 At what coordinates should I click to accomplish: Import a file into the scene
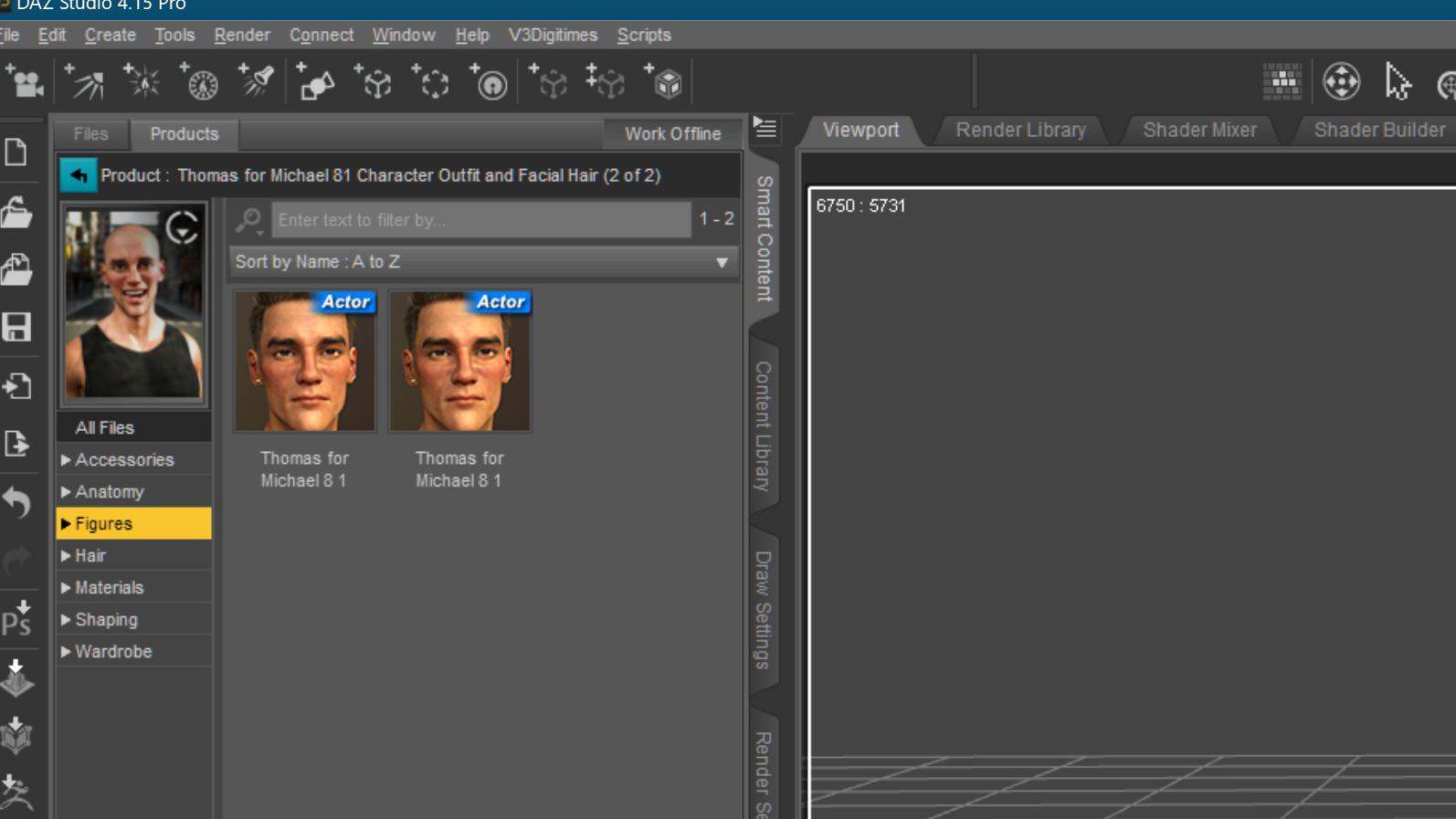click(x=16, y=386)
